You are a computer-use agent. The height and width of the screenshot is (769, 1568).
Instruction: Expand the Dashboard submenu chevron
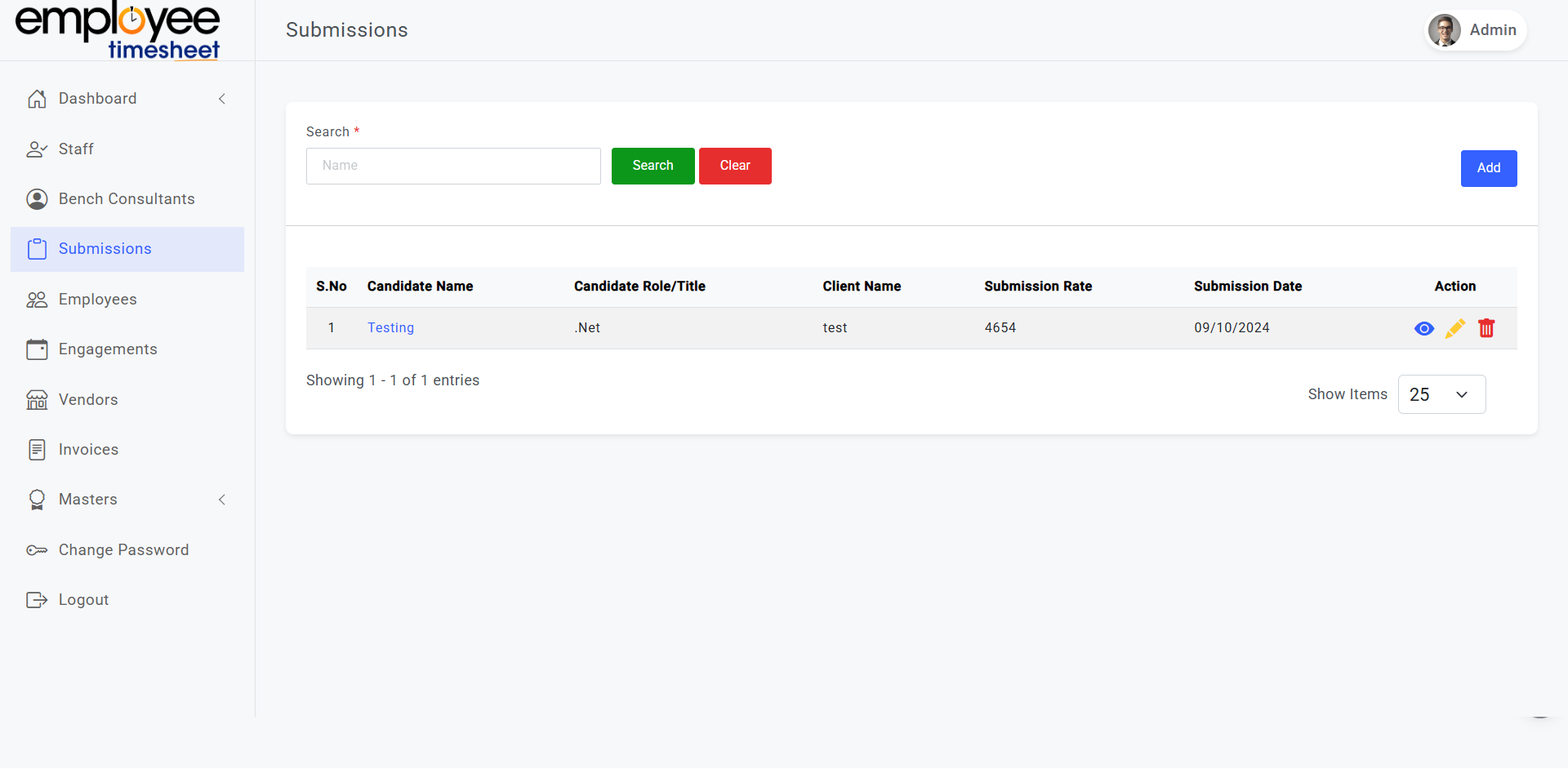pyautogui.click(x=221, y=99)
